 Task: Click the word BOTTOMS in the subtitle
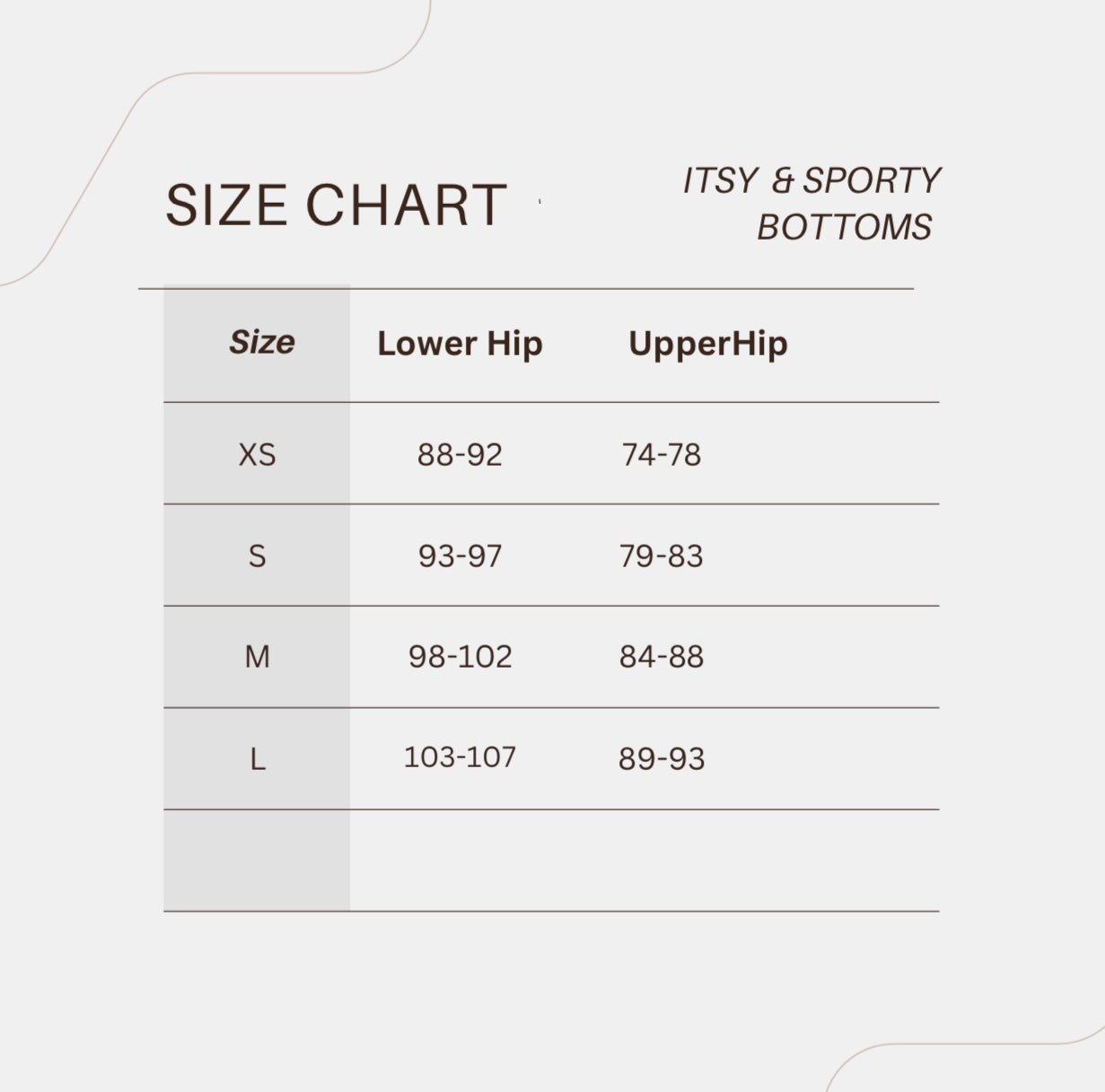844,227
